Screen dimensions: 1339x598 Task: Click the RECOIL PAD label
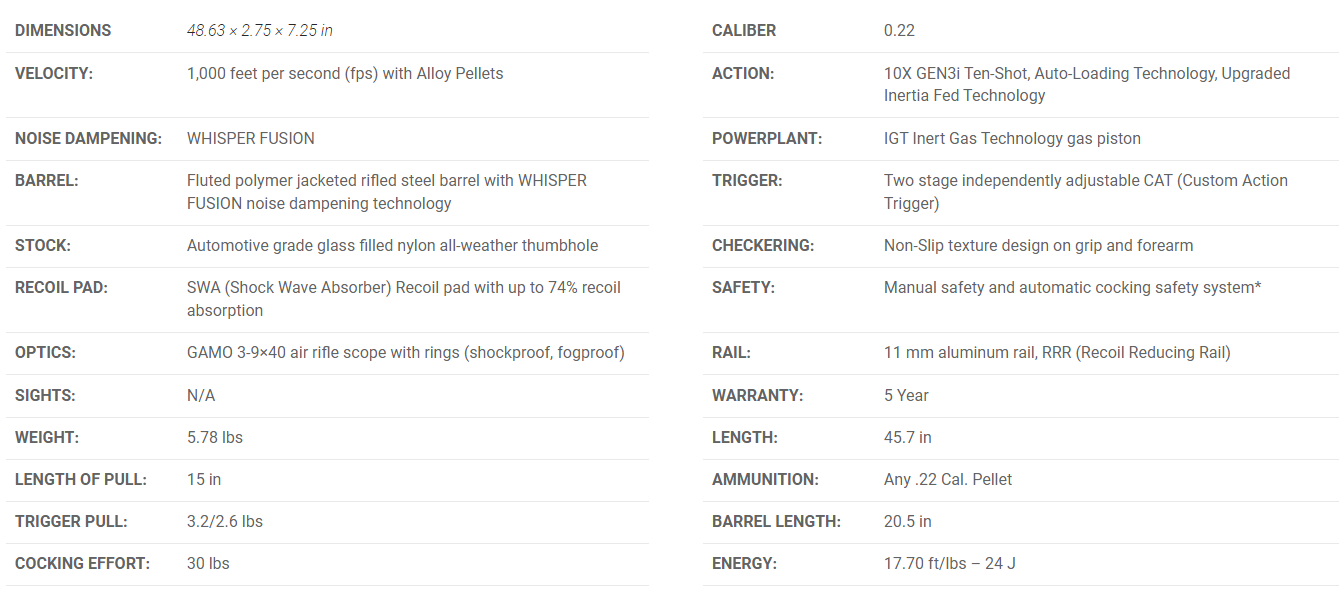coord(61,288)
